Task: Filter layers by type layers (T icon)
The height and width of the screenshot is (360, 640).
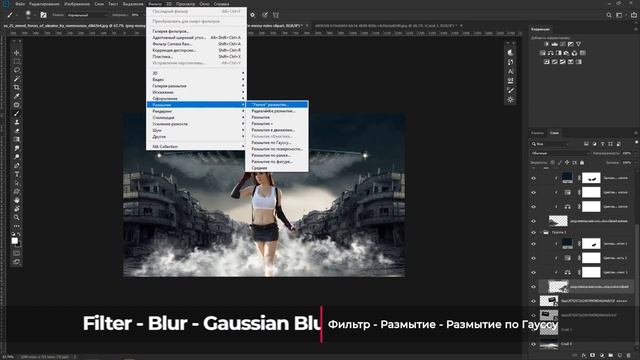Action: point(602,144)
